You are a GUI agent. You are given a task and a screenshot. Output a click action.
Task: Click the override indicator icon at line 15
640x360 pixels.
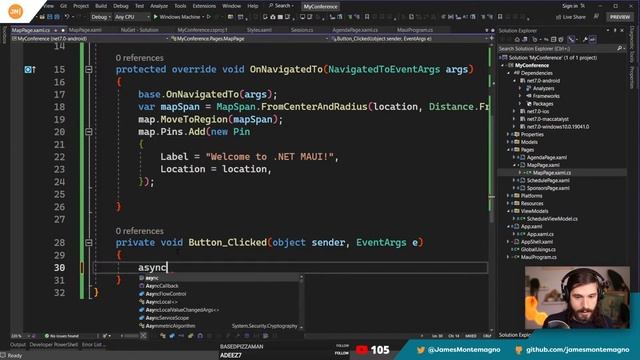29,69
